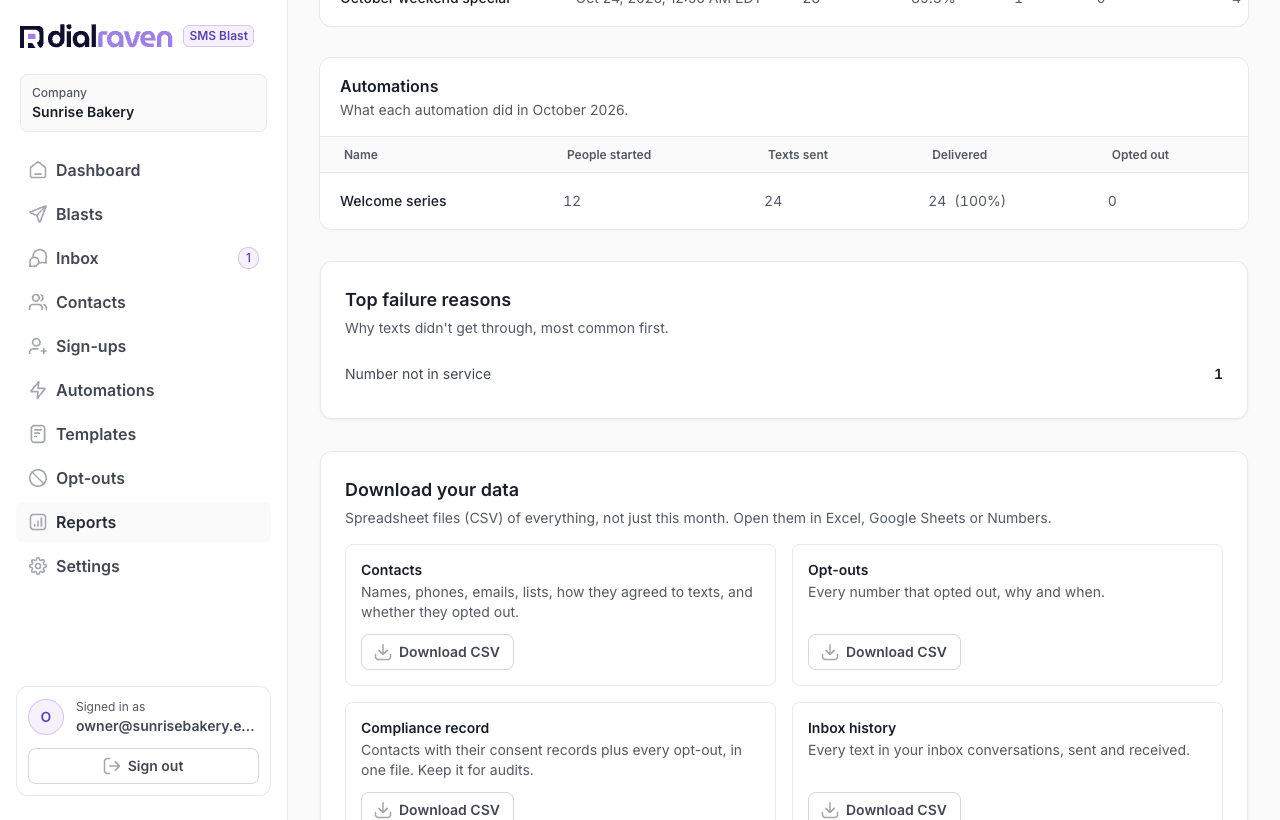Click the owner@sunrisebakery email text

click(x=165, y=726)
